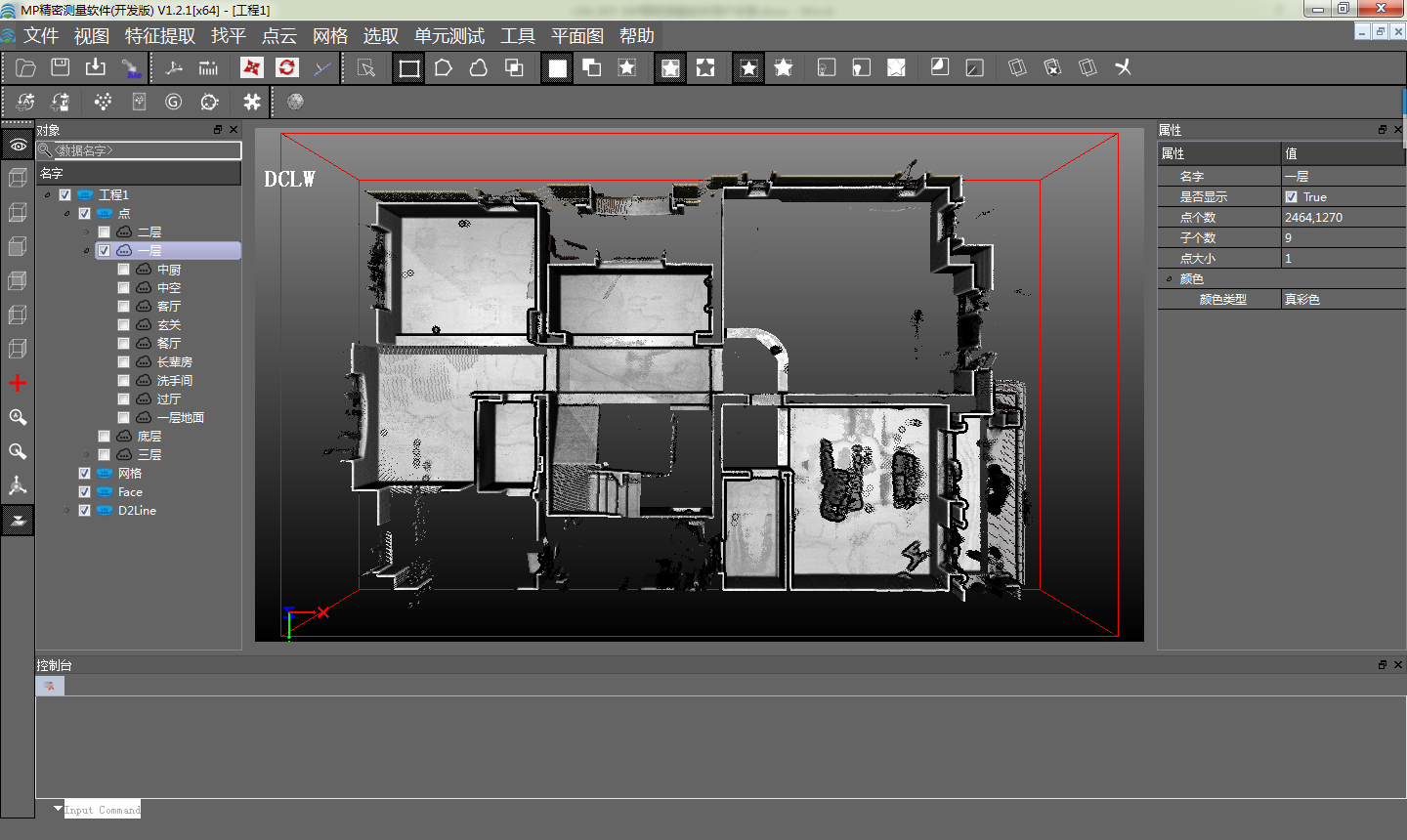The image size is (1407, 840).
Task: Select the 洗手间 tree item
Action: [175, 381]
